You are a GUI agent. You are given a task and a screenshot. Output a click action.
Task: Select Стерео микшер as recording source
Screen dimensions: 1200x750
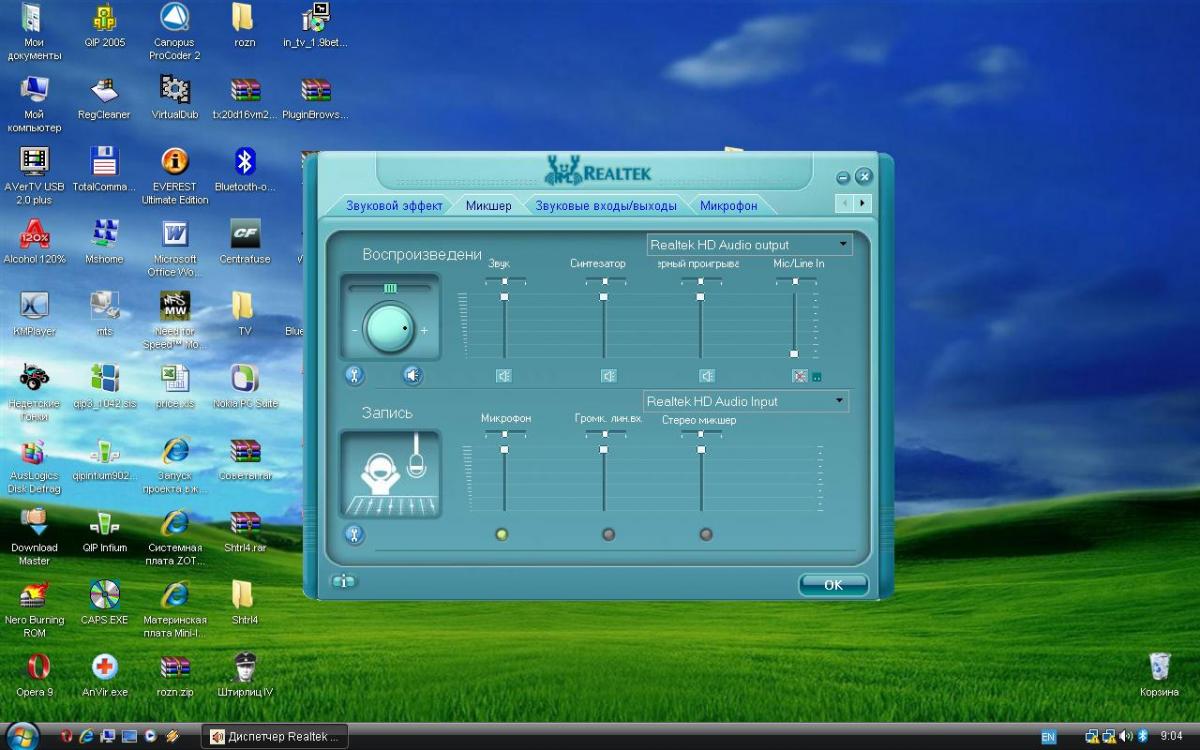click(706, 534)
